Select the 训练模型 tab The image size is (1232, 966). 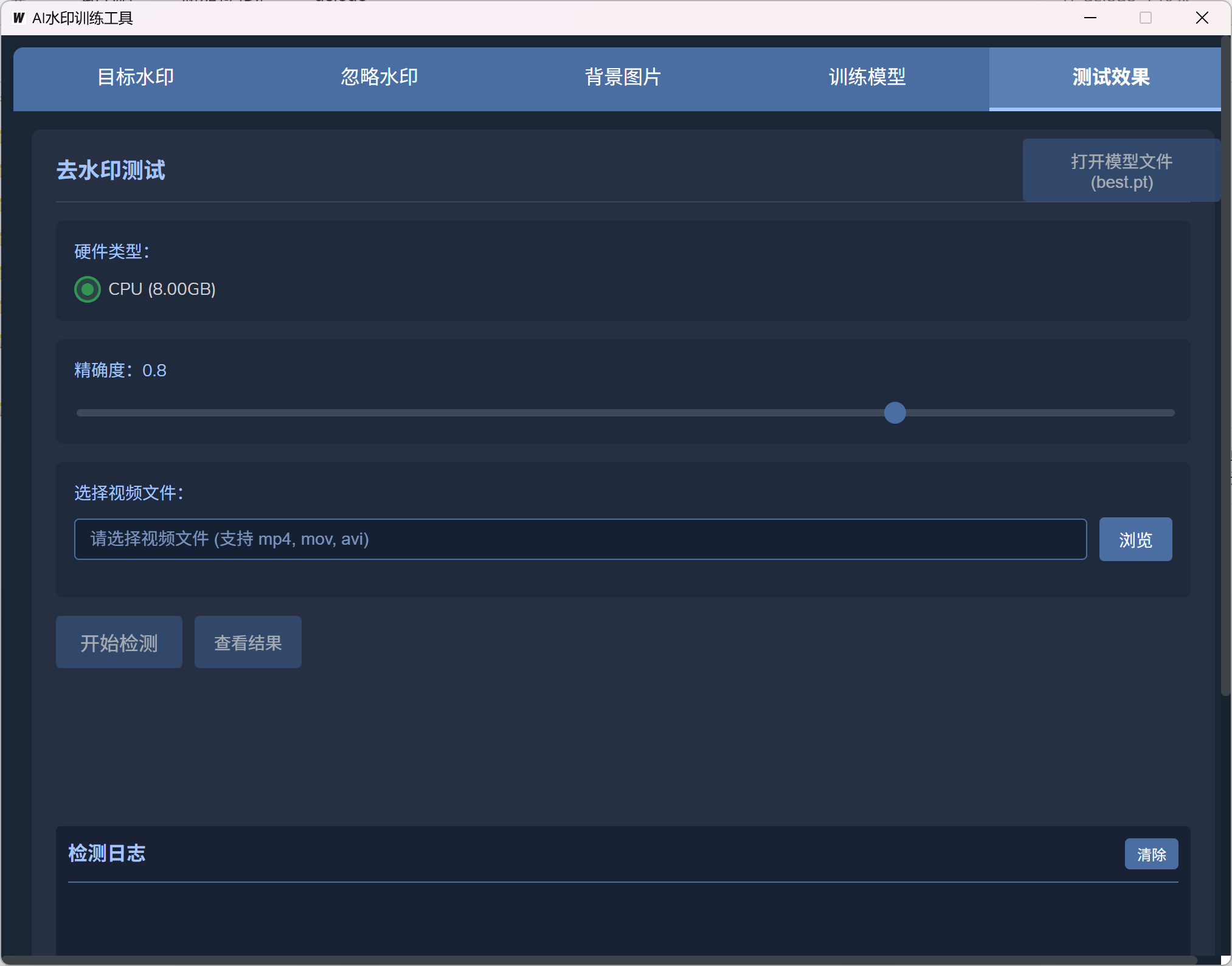click(x=867, y=77)
